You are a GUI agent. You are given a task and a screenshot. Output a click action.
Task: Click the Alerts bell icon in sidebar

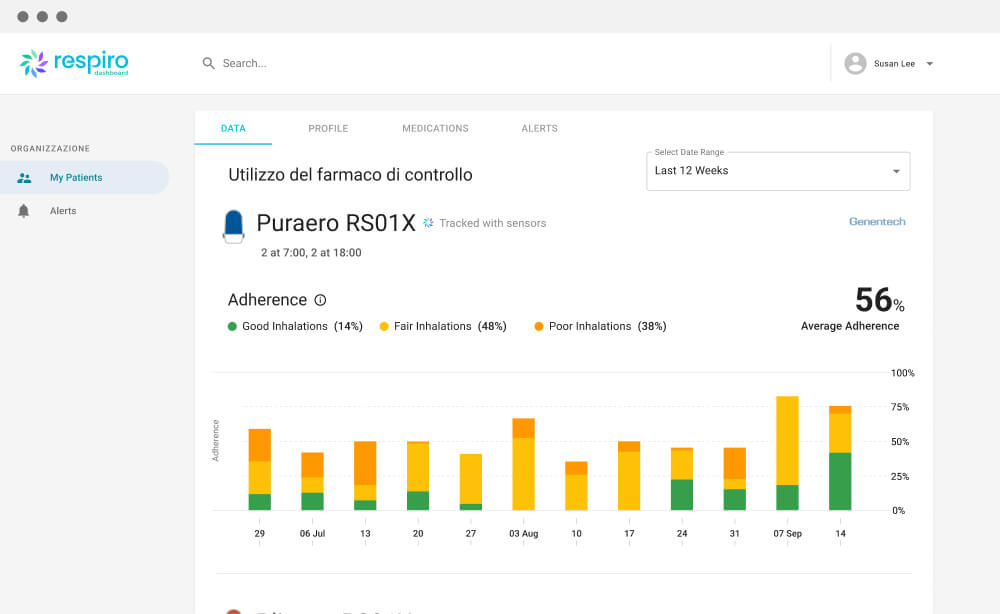pyautogui.click(x=24, y=211)
